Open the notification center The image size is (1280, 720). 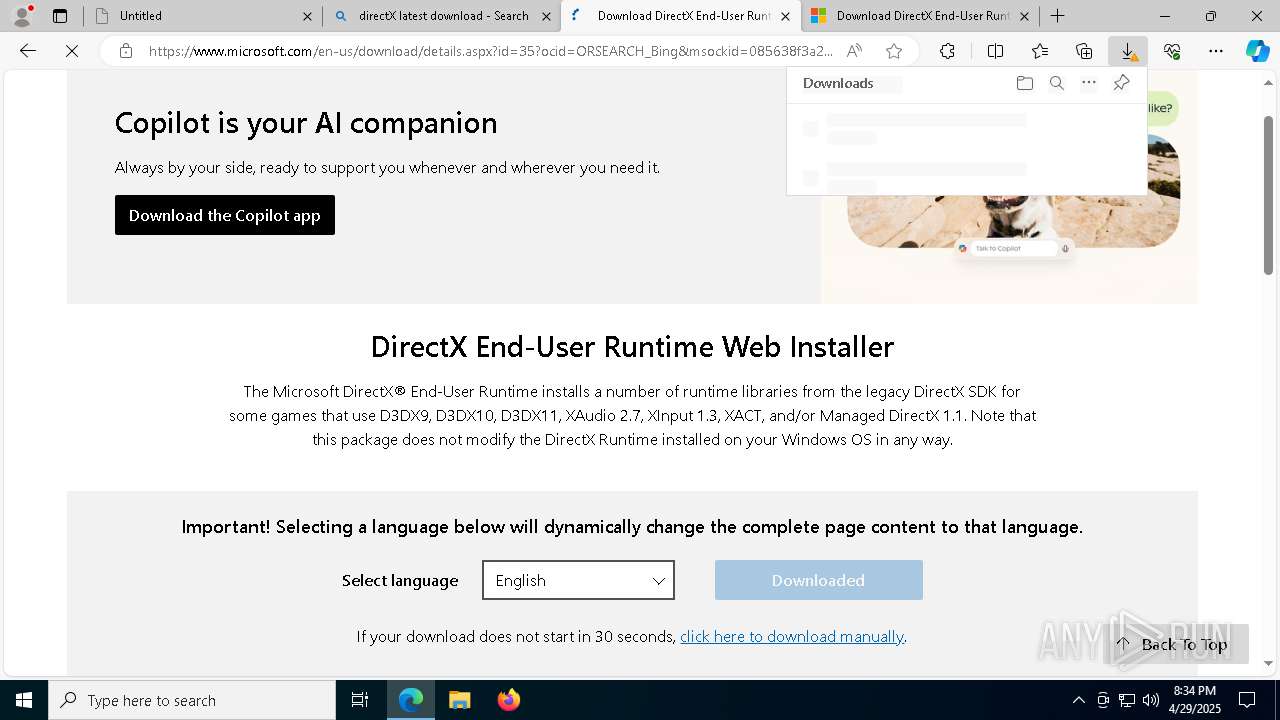click(x=1247, y=700)
